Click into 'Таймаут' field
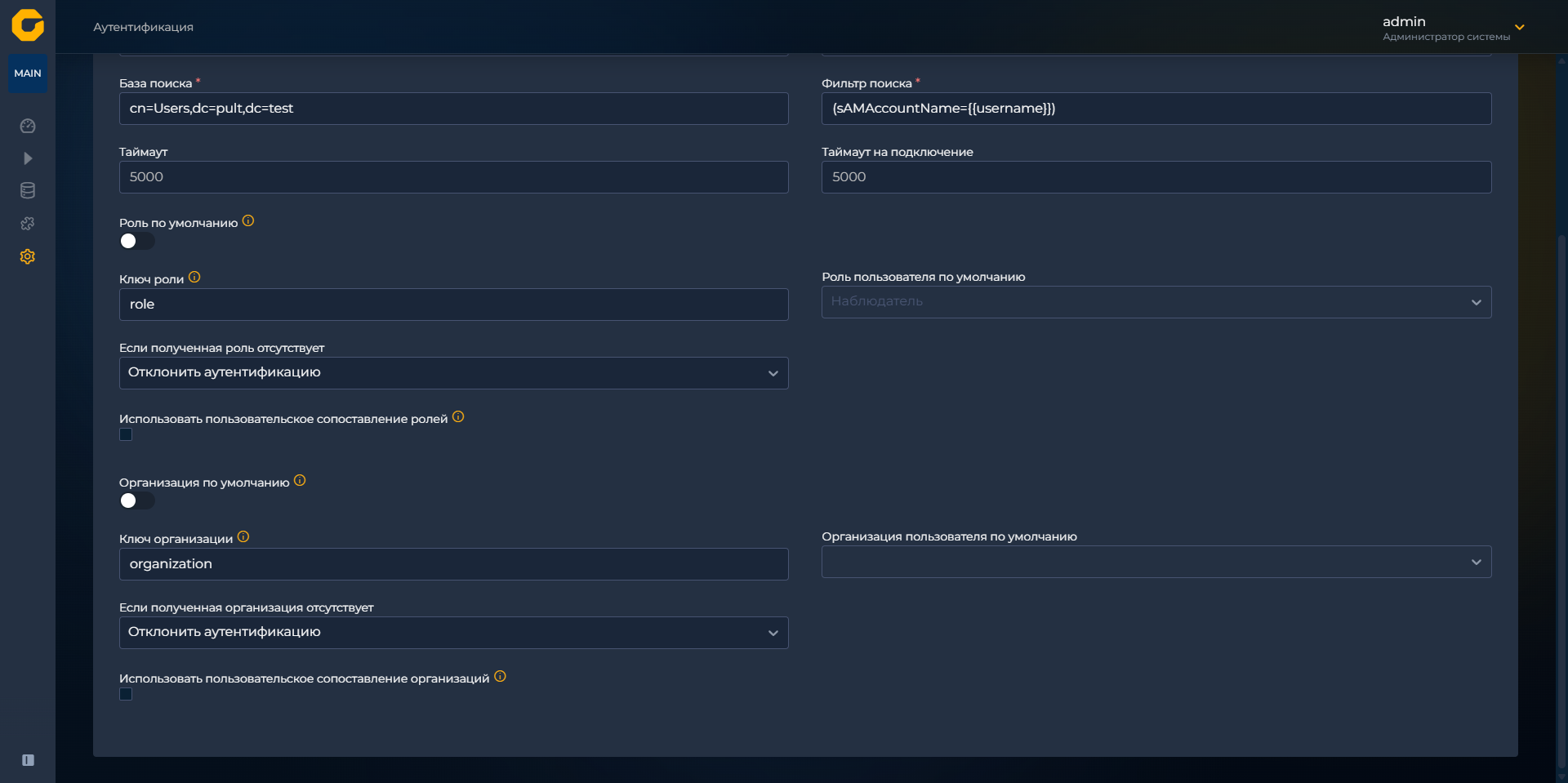Screen dimensions: 1568x783 click(453, 177)
